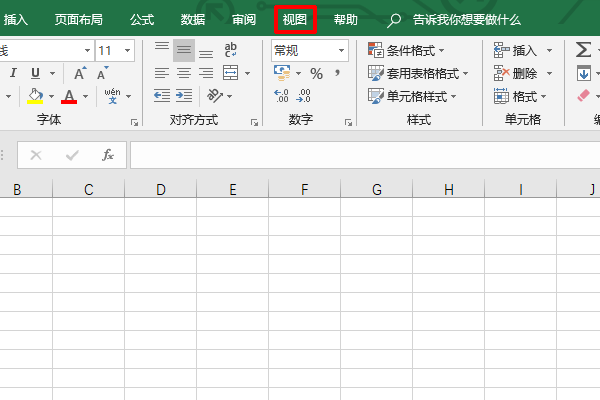Apply yellow fill color bucket
The width and height of the screenshot is (600, 400).
click(35, 96)
